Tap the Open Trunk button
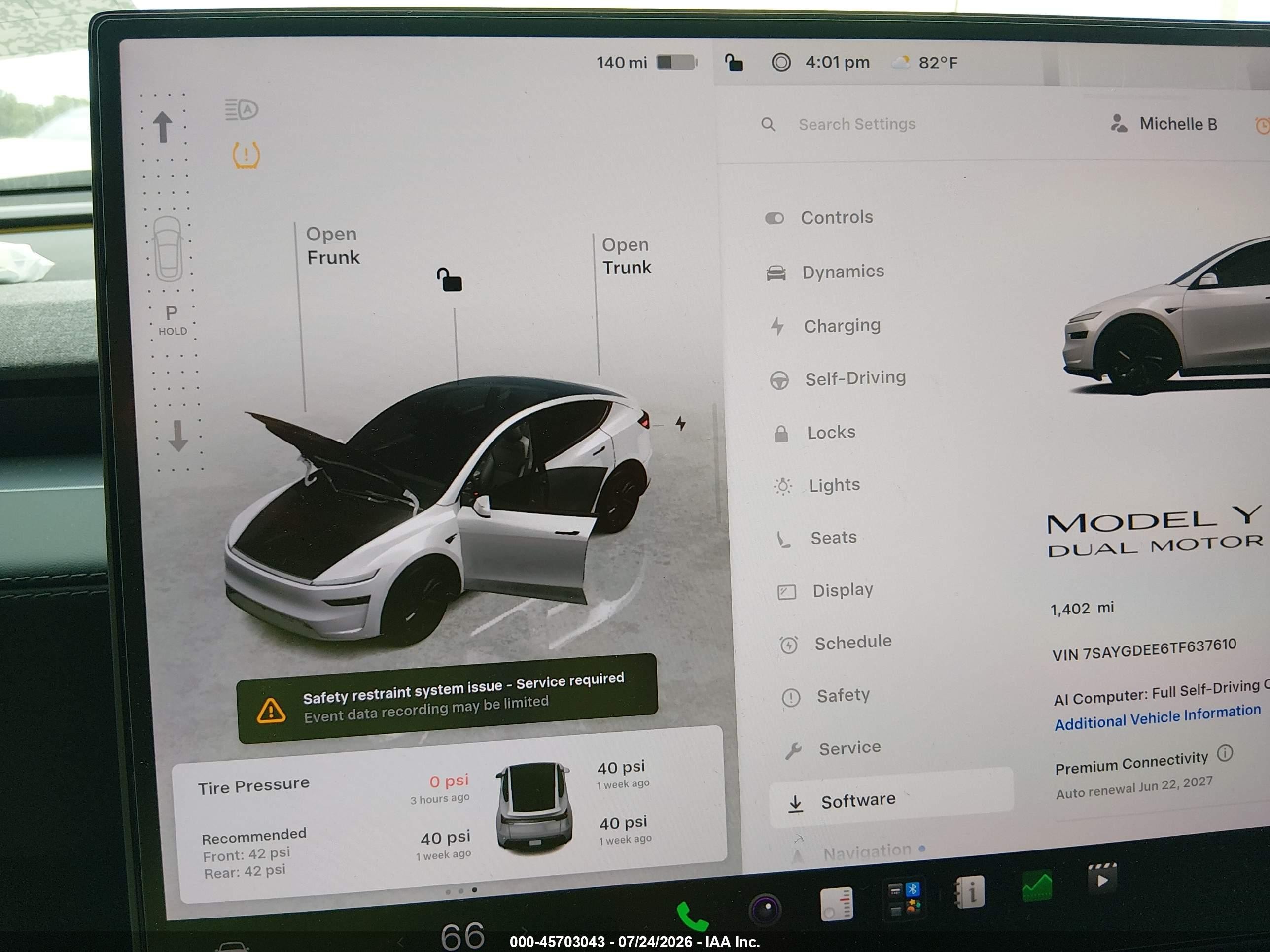Screen dimensions: 1270x952 (x=627, y=256)
